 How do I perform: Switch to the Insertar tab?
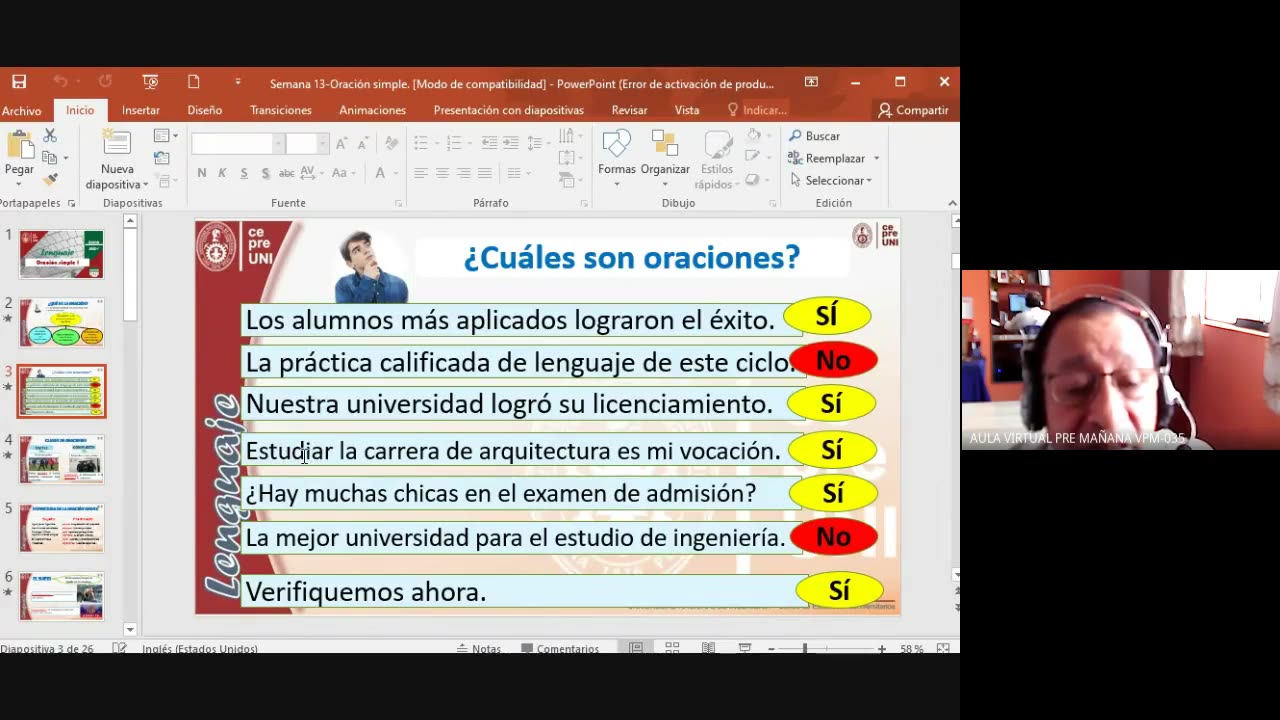coord(141,110)
